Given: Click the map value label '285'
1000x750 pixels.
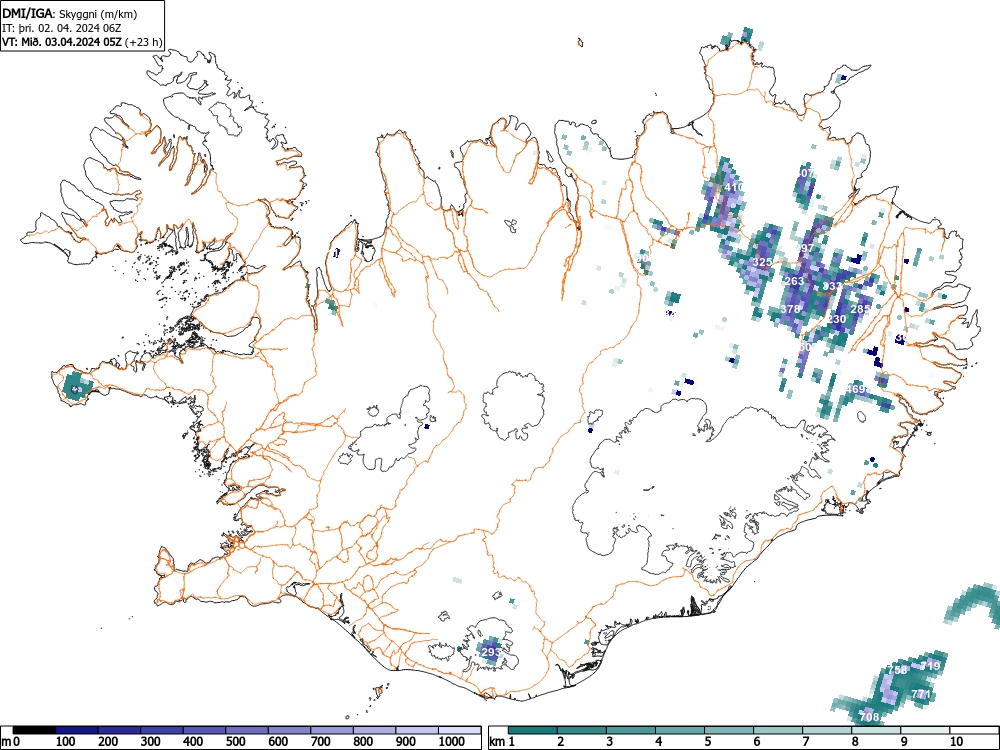Looking at the screenshot, I should pos(860,309).
